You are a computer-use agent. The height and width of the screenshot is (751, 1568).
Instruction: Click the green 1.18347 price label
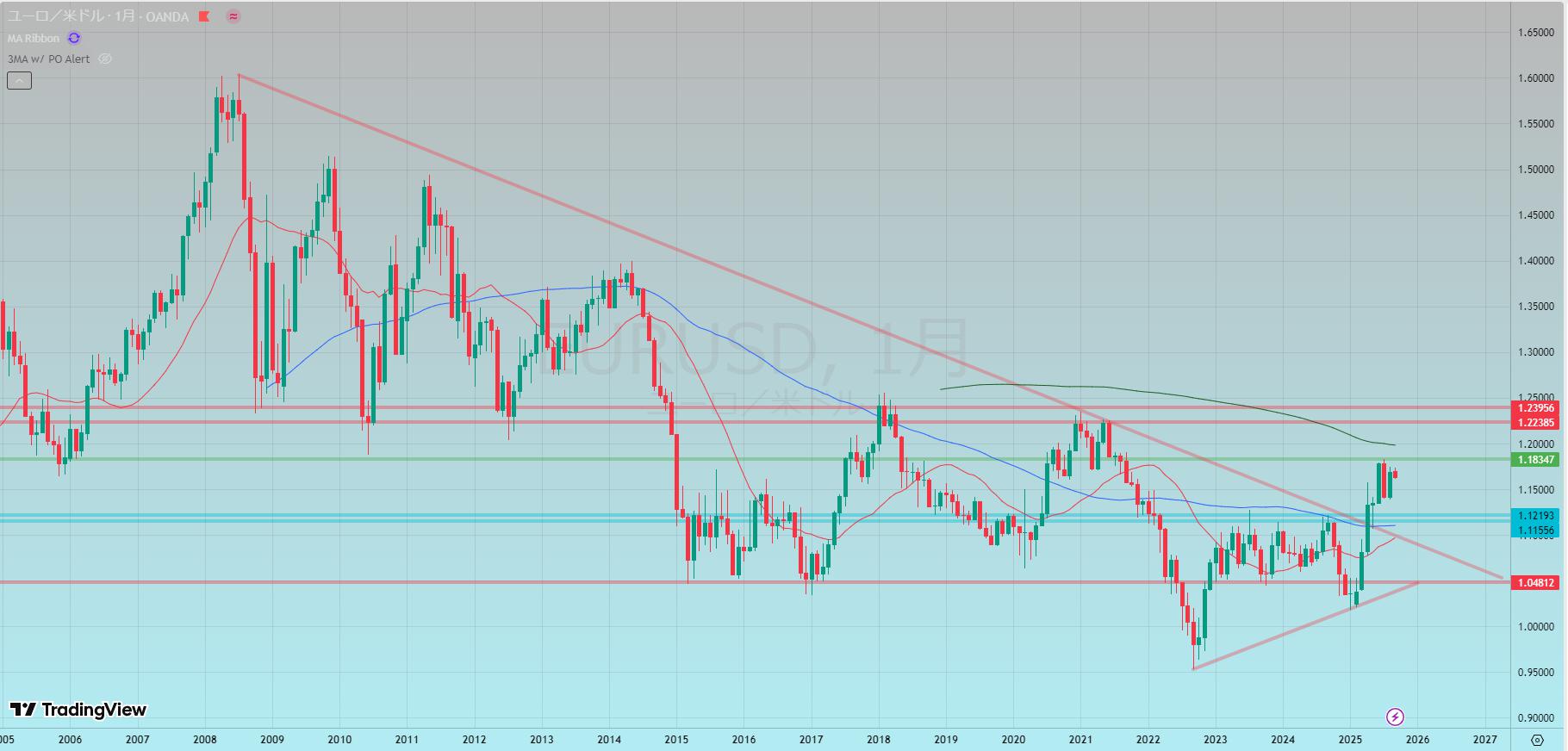[1536, 460]
